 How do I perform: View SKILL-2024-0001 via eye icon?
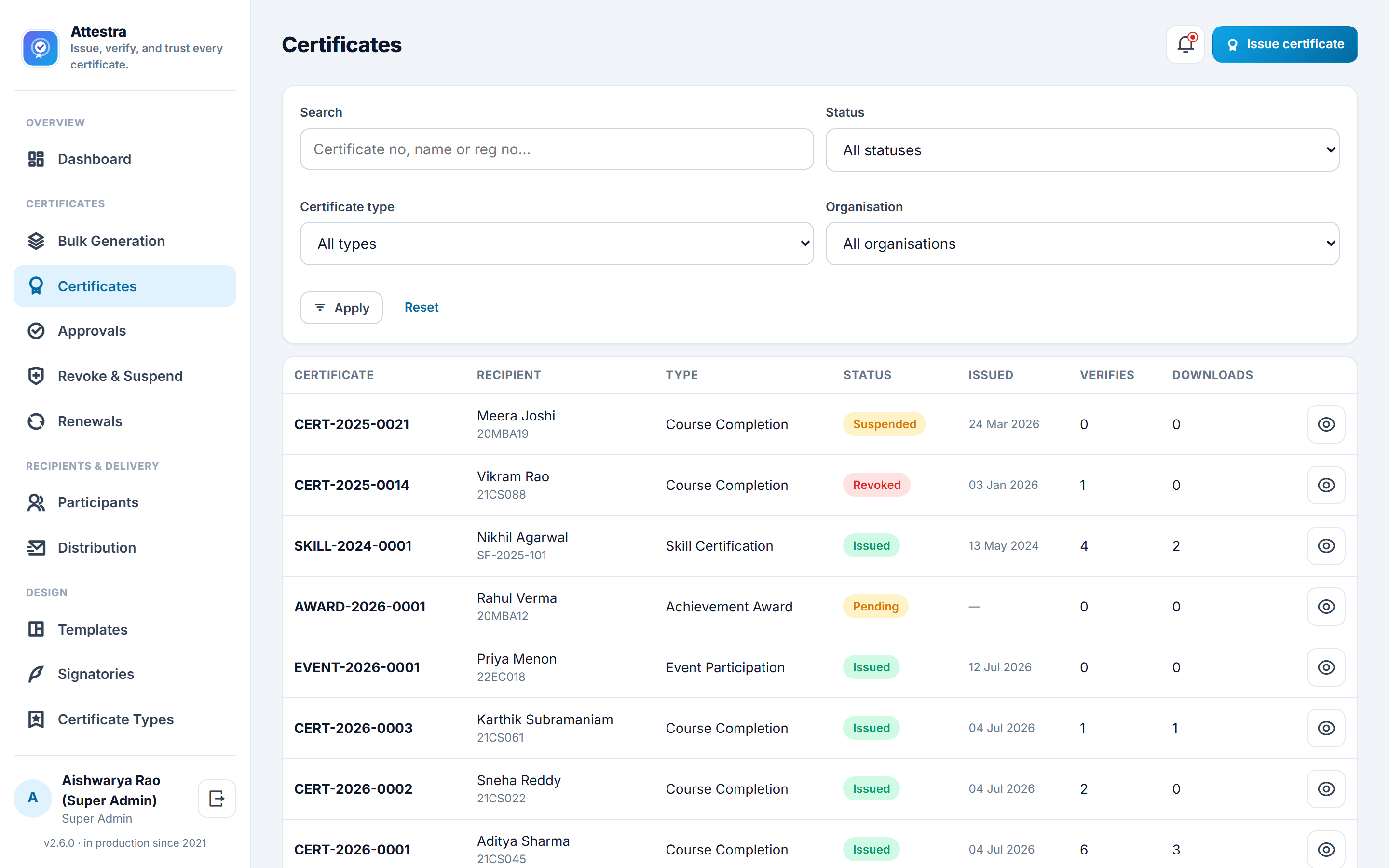[1326, 546]
